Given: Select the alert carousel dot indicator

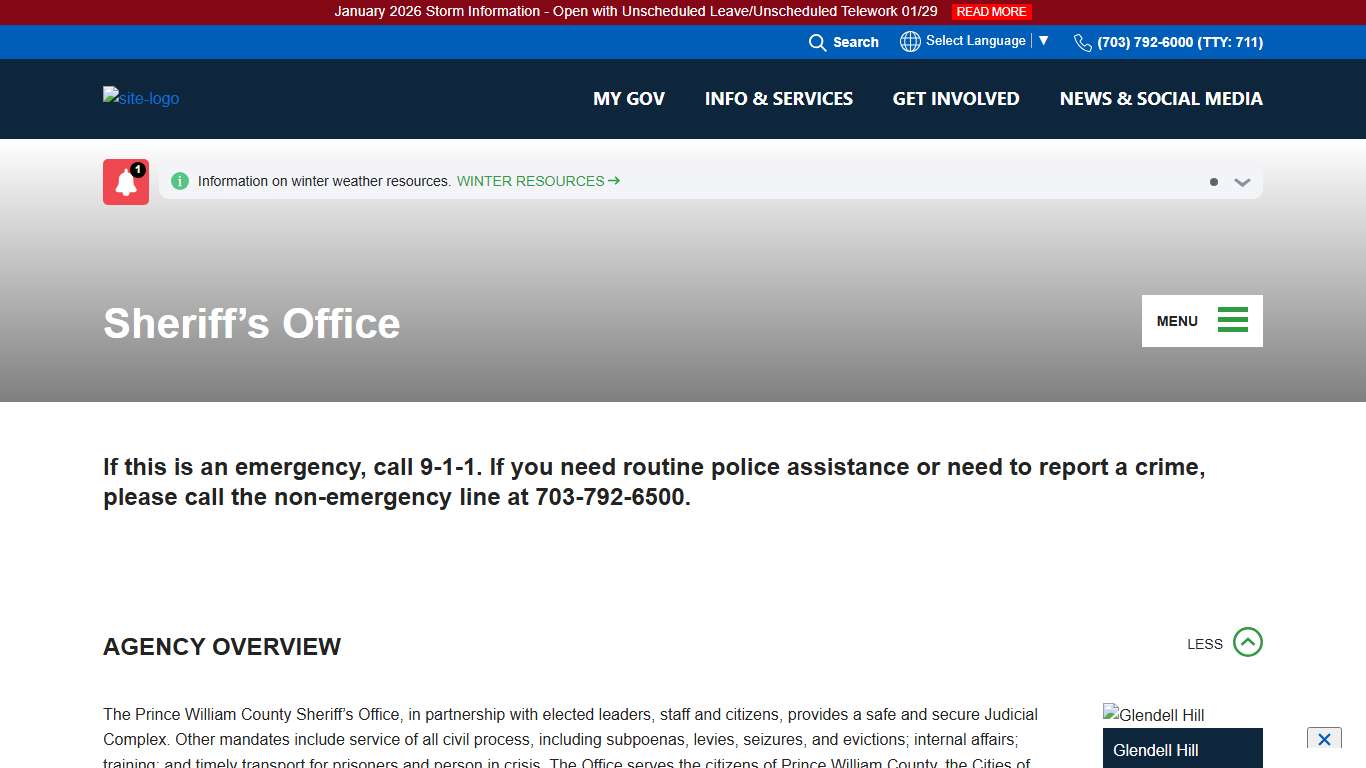Looking at the screenshot, I should tap(1214, 182).
